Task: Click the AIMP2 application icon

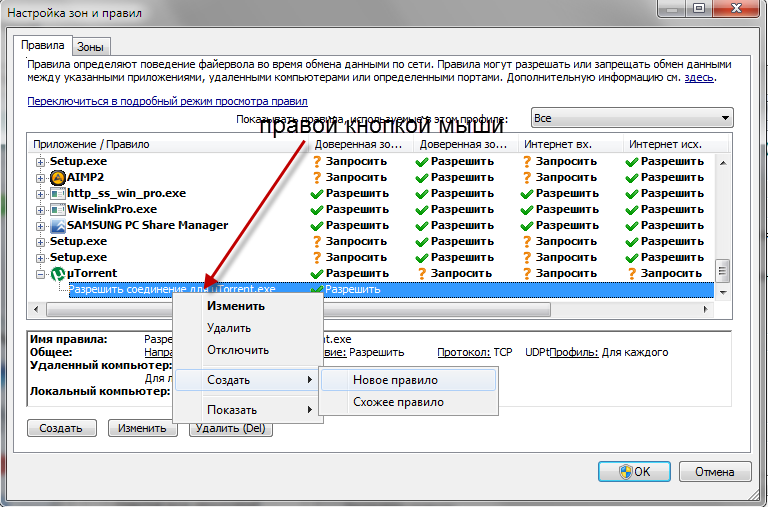Action: point(57,177)
